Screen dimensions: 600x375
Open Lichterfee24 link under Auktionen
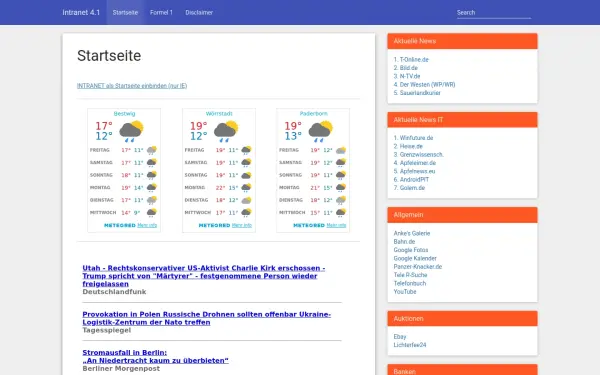point(410,345)
